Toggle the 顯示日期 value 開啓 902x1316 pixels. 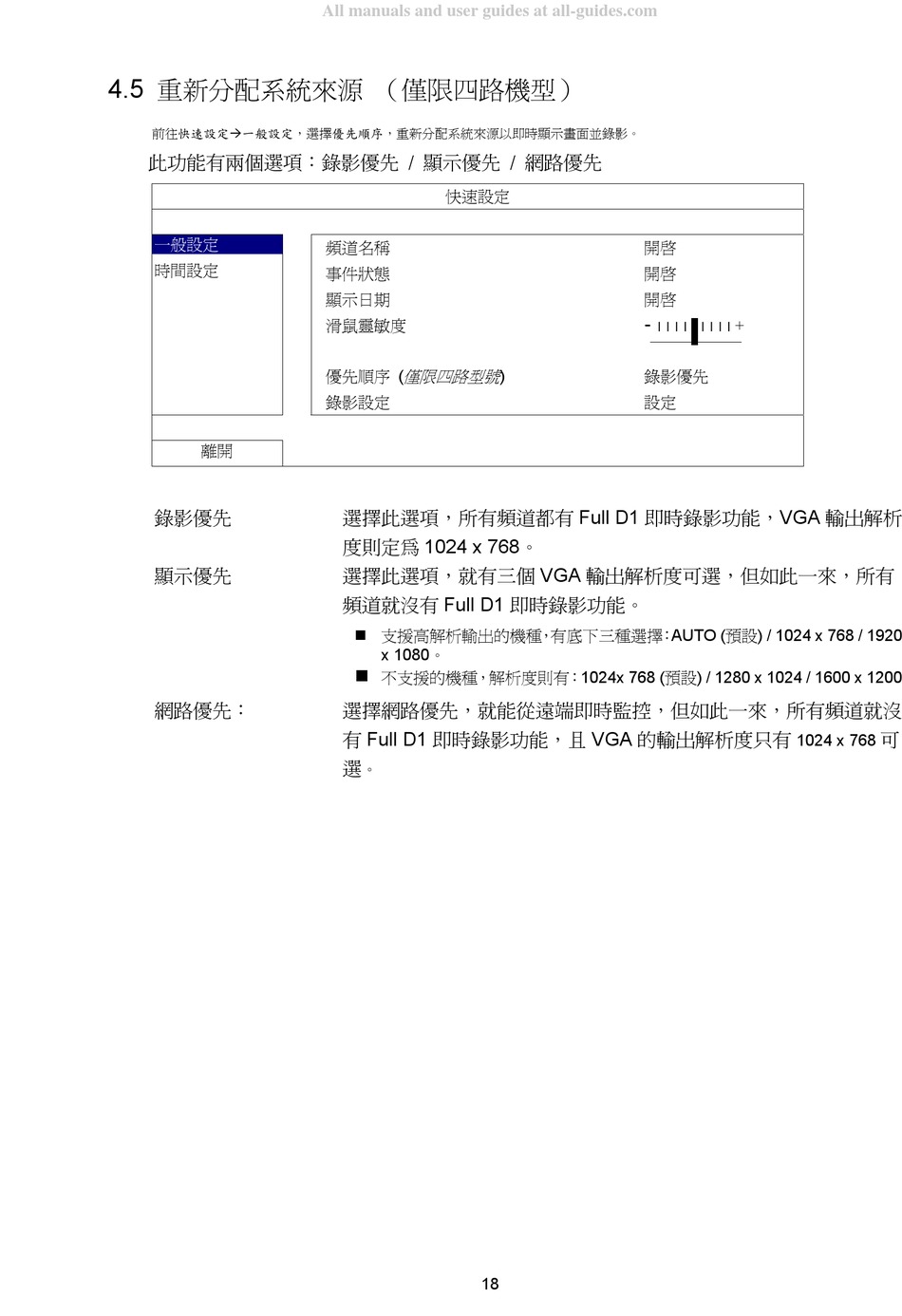[x=660, y=299]
